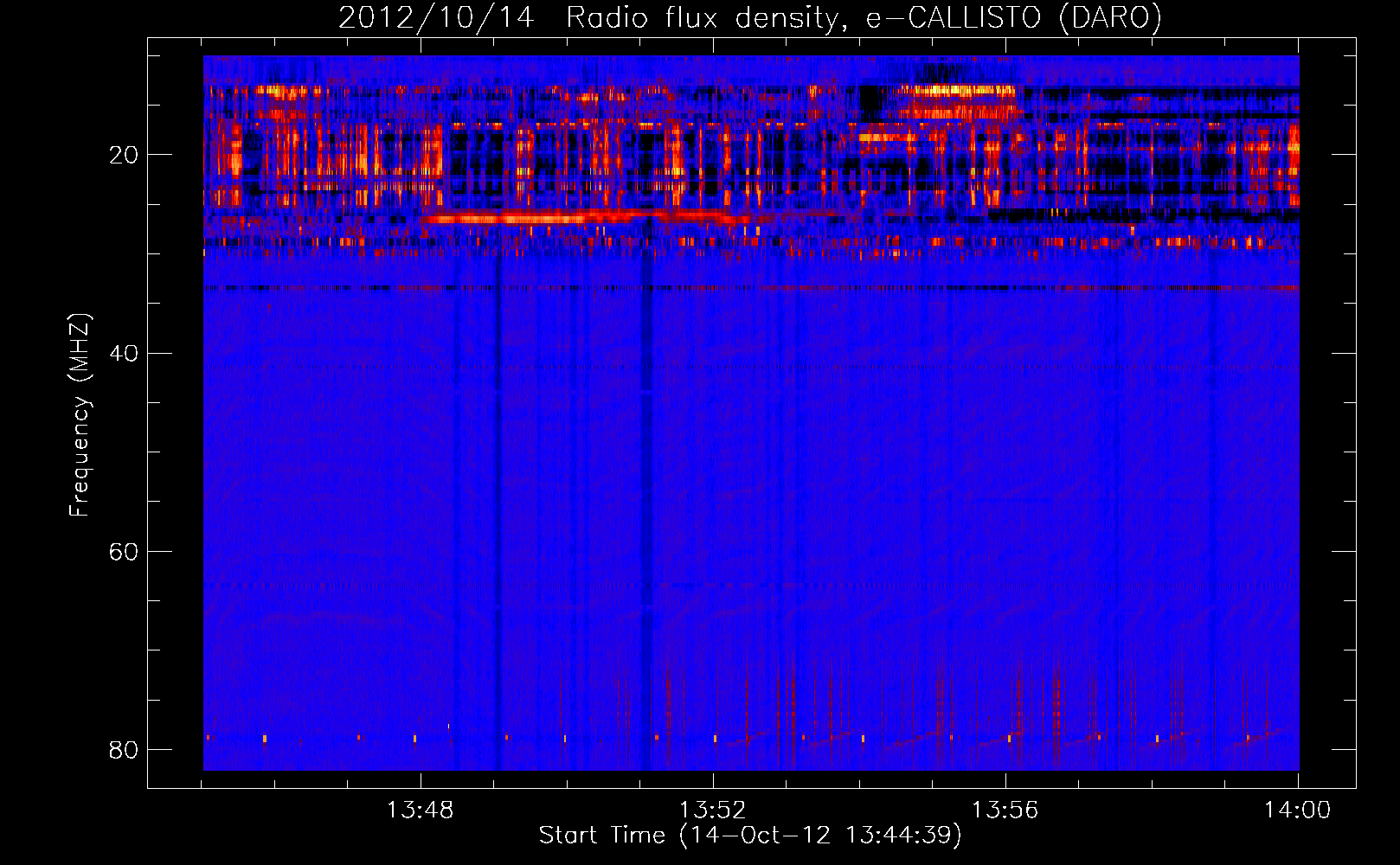The width and height of the screenshot is (1400, 865).
Task: Click the 'Start Time (14-Oct-12 13:44:39)' label
Action: (x=750, y=836)
